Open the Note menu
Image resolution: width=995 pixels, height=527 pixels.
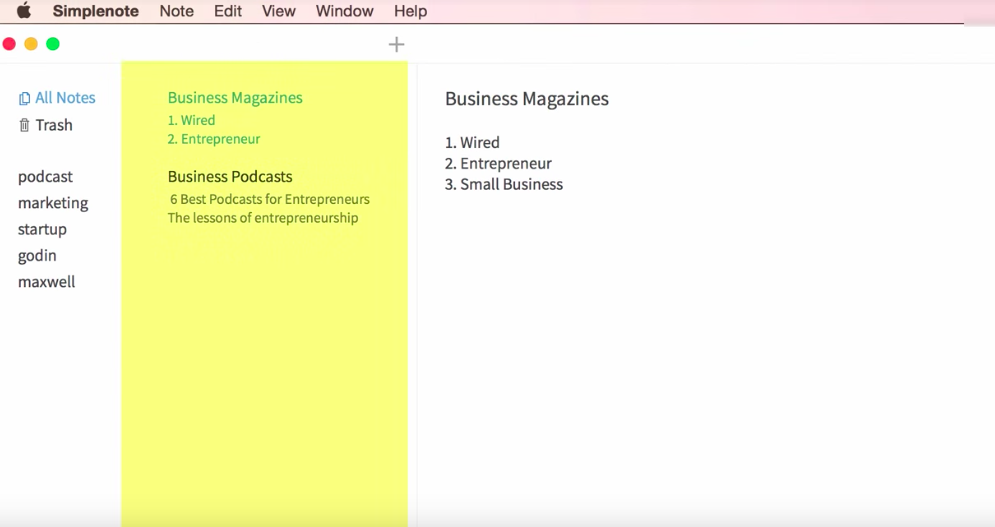pyautogui.click(x=176, y=11)
